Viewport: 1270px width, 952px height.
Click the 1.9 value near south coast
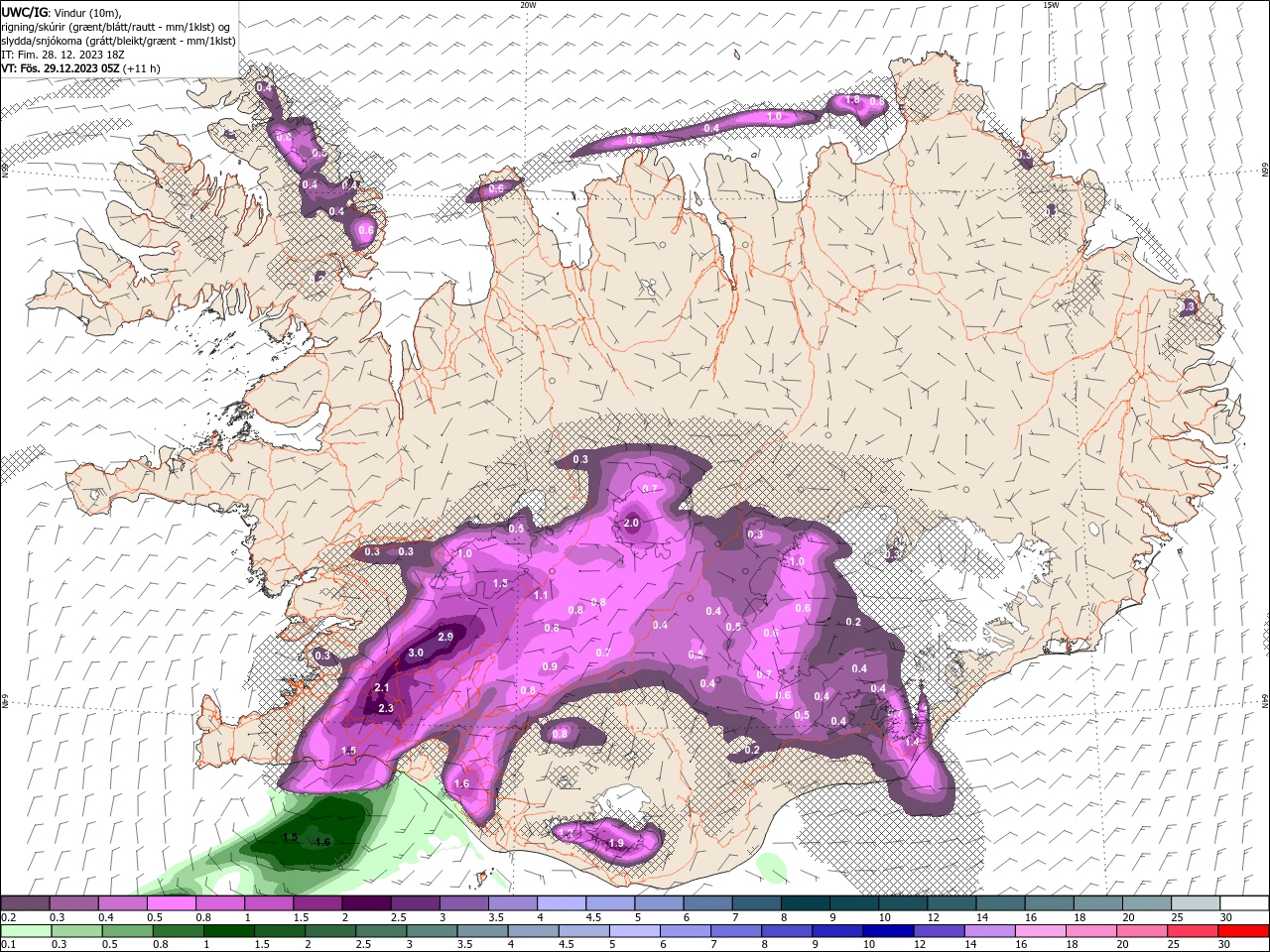point(616,844)
